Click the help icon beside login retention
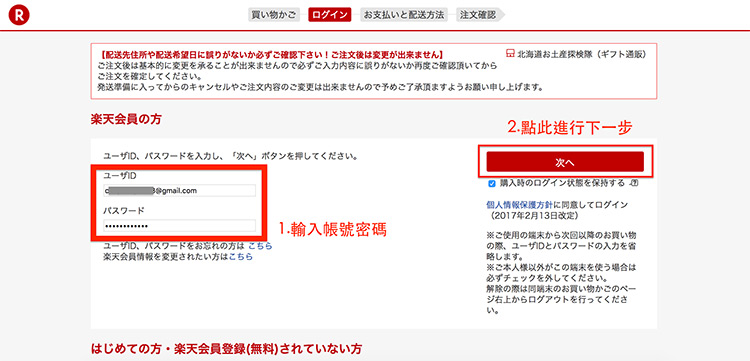The height and width of the screenshot is (361, 750). (x=635, y=183)
